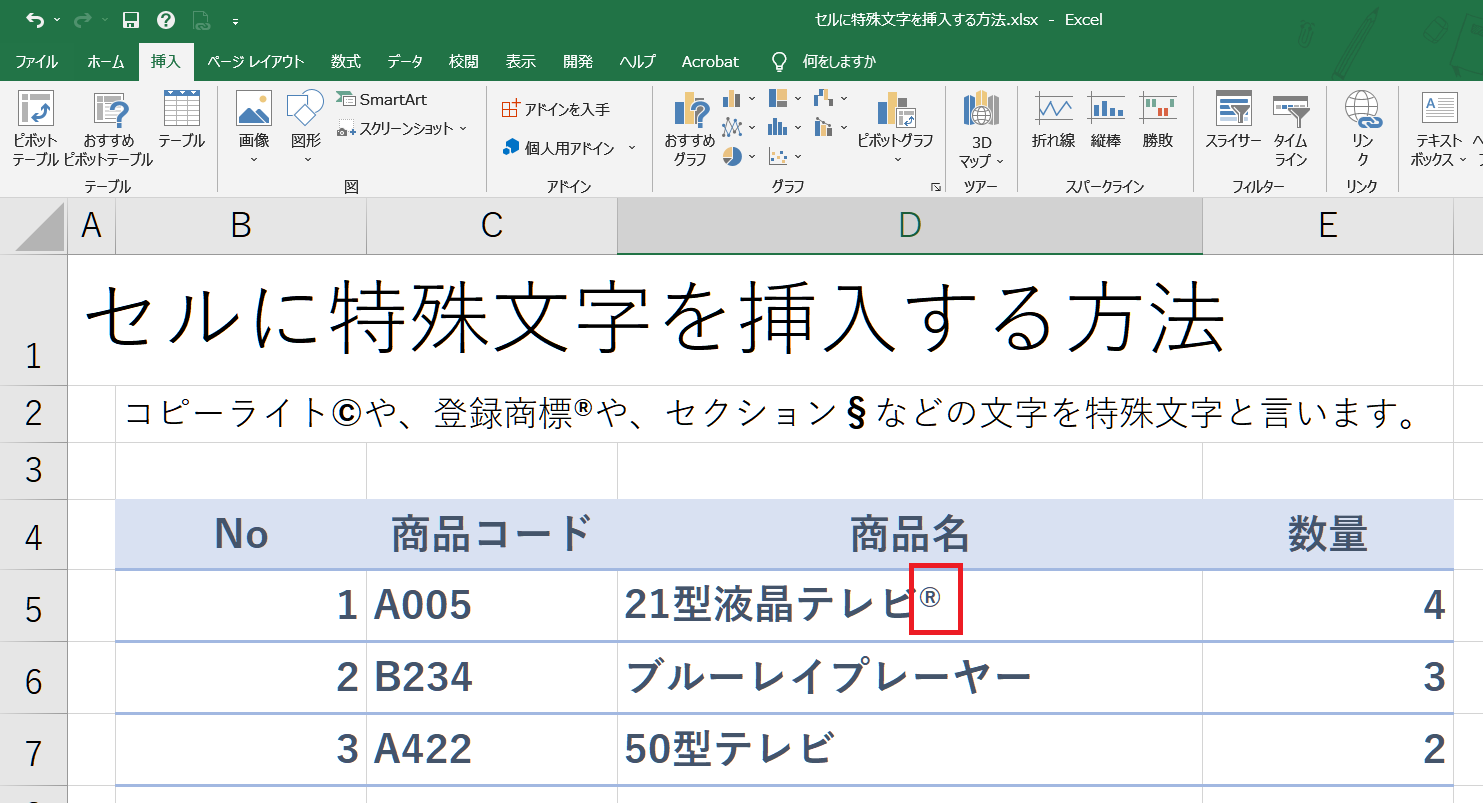Click the タイムライン timeline filter icon
This screenshot has width=1483, height=803.
(1290, 112)
